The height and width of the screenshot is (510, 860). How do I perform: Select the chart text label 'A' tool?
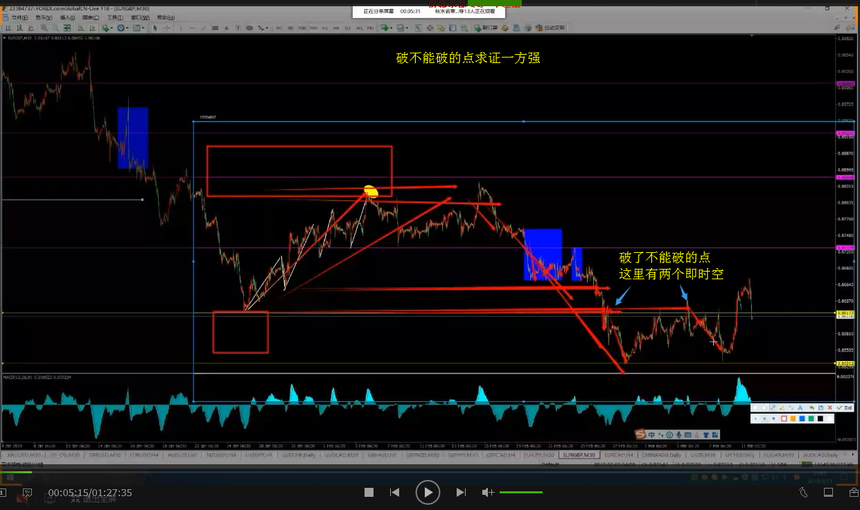point(227,28)
